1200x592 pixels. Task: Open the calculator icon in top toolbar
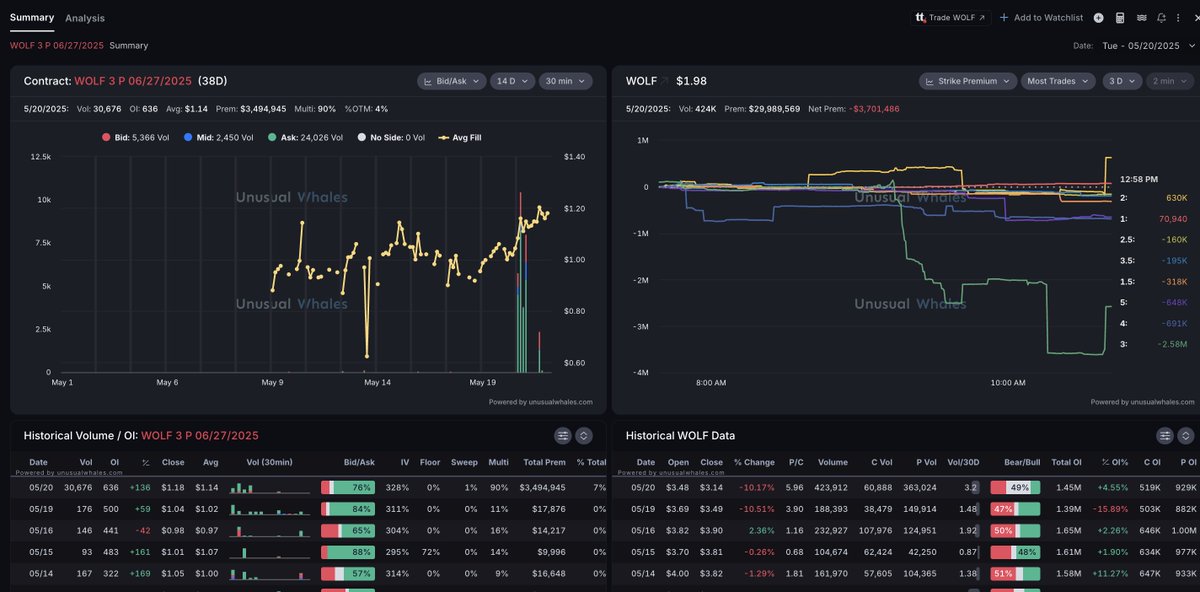tap(1119, 18)
